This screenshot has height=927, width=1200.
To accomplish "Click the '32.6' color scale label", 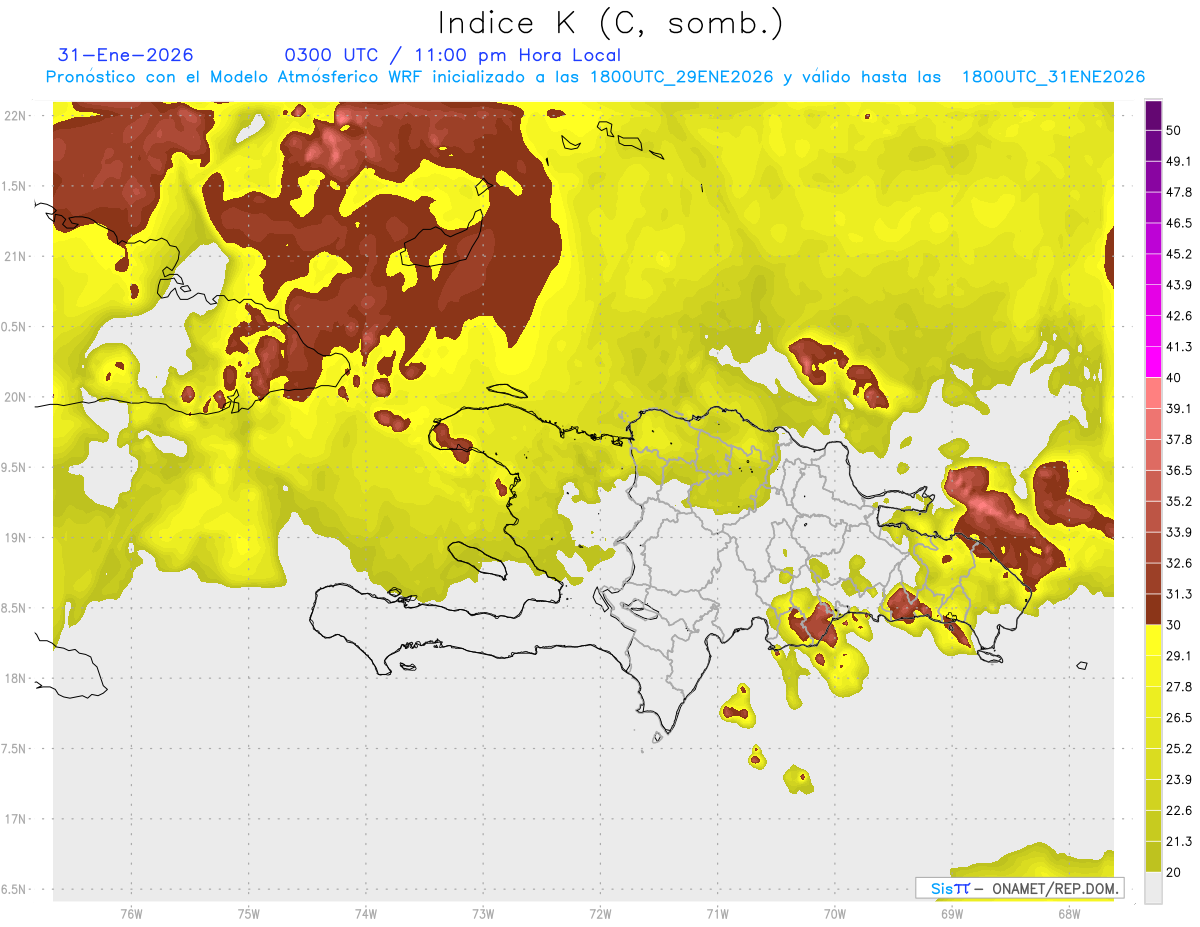I will (1179, 563).
